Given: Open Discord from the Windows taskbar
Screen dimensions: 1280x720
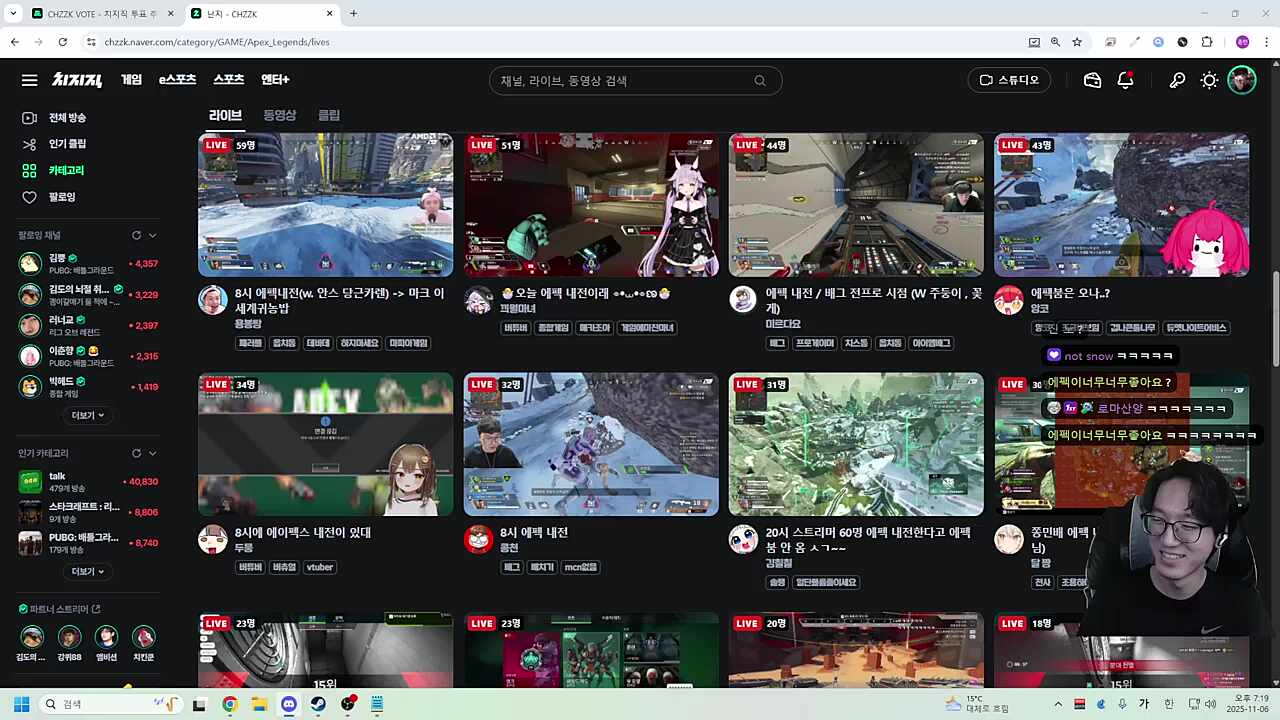Looking at the screenshot, I should pyautogui.click(x=289, y=704).
